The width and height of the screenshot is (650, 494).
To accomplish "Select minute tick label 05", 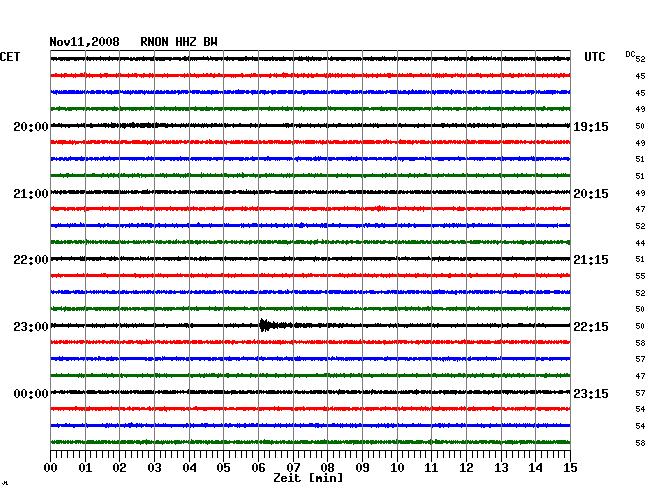I will (223, 468).
